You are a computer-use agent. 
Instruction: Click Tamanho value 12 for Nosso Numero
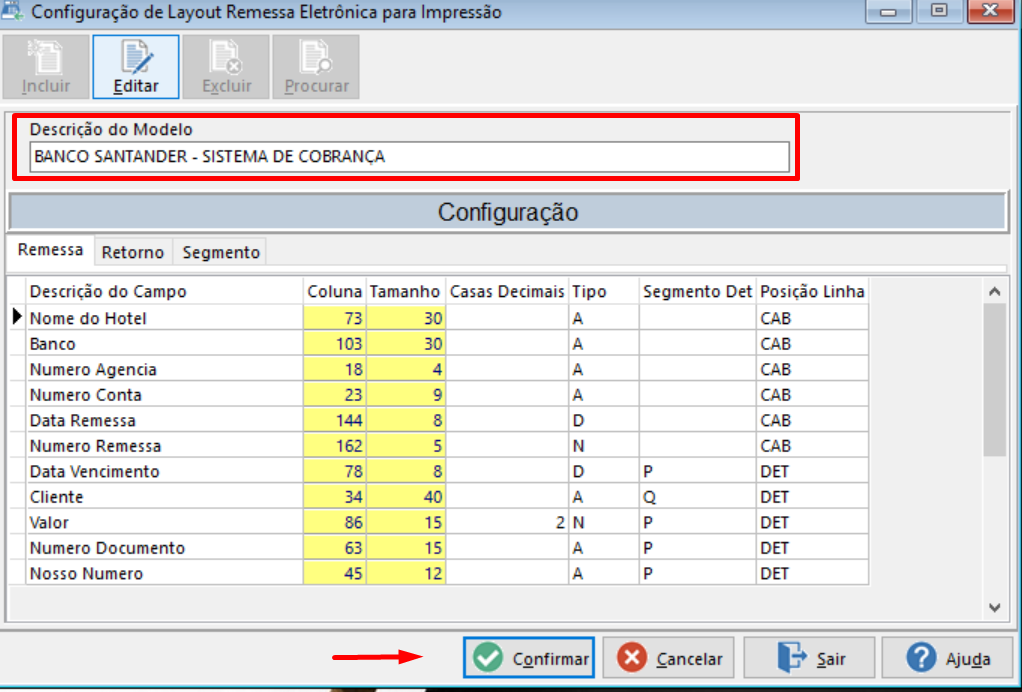(x=405, y=573)
